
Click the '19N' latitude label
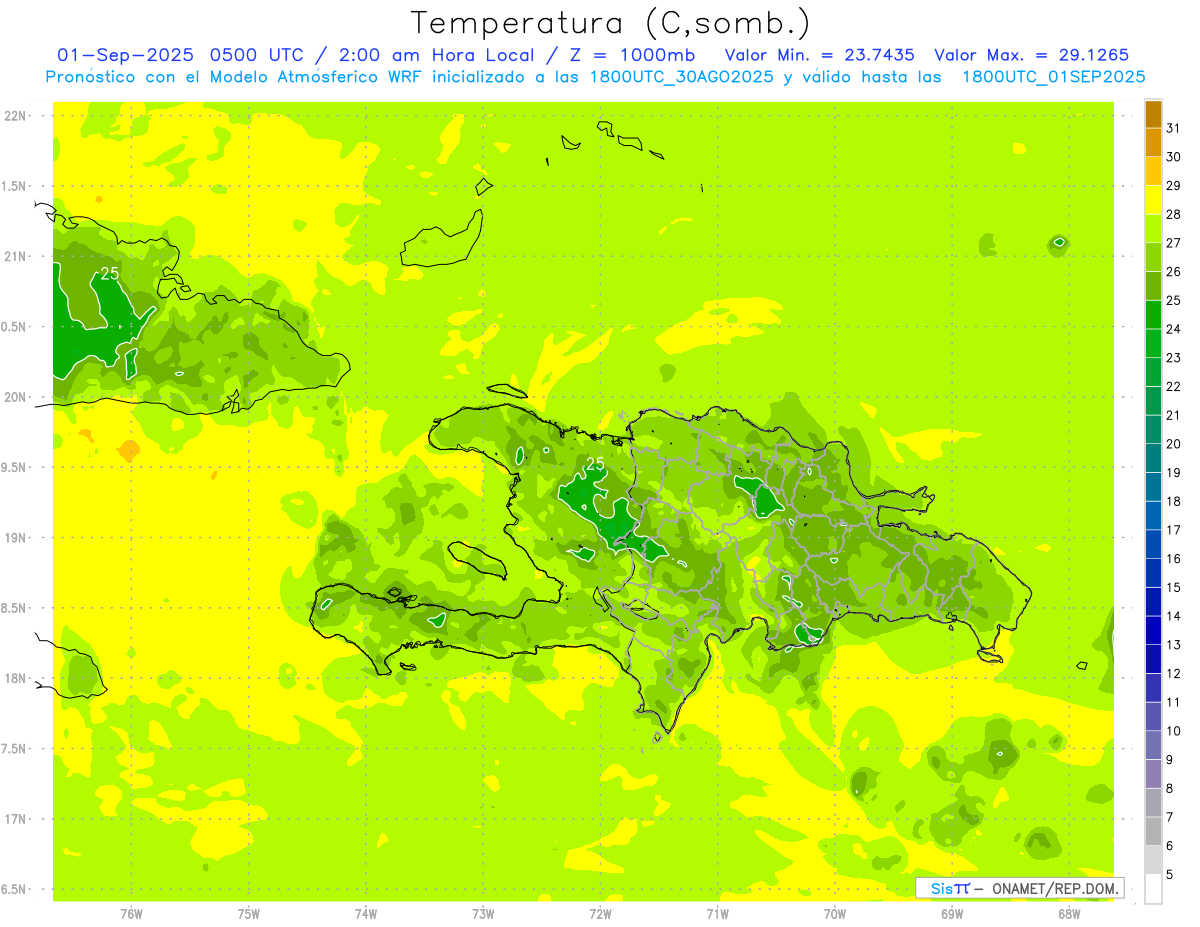click(x=15, y=538)
